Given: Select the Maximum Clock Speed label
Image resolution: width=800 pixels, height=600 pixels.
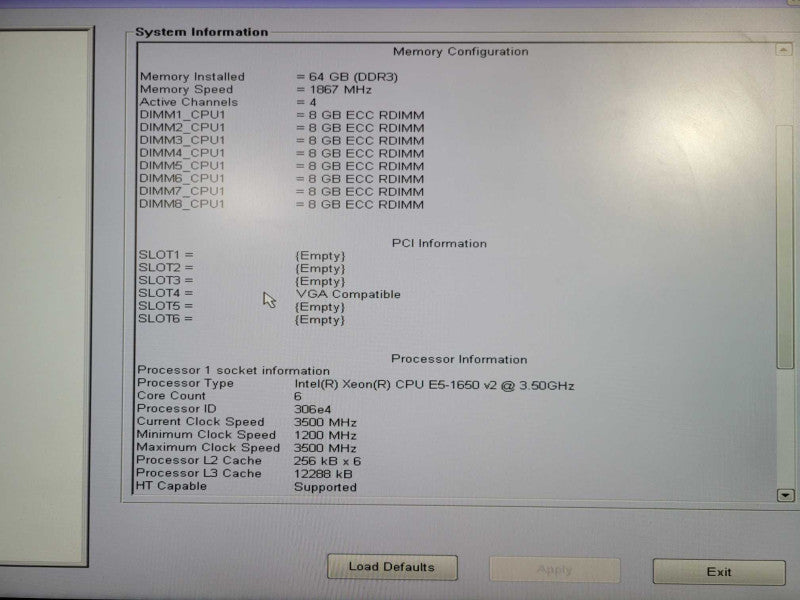Looking at the screenshot, I should [208, 447].
